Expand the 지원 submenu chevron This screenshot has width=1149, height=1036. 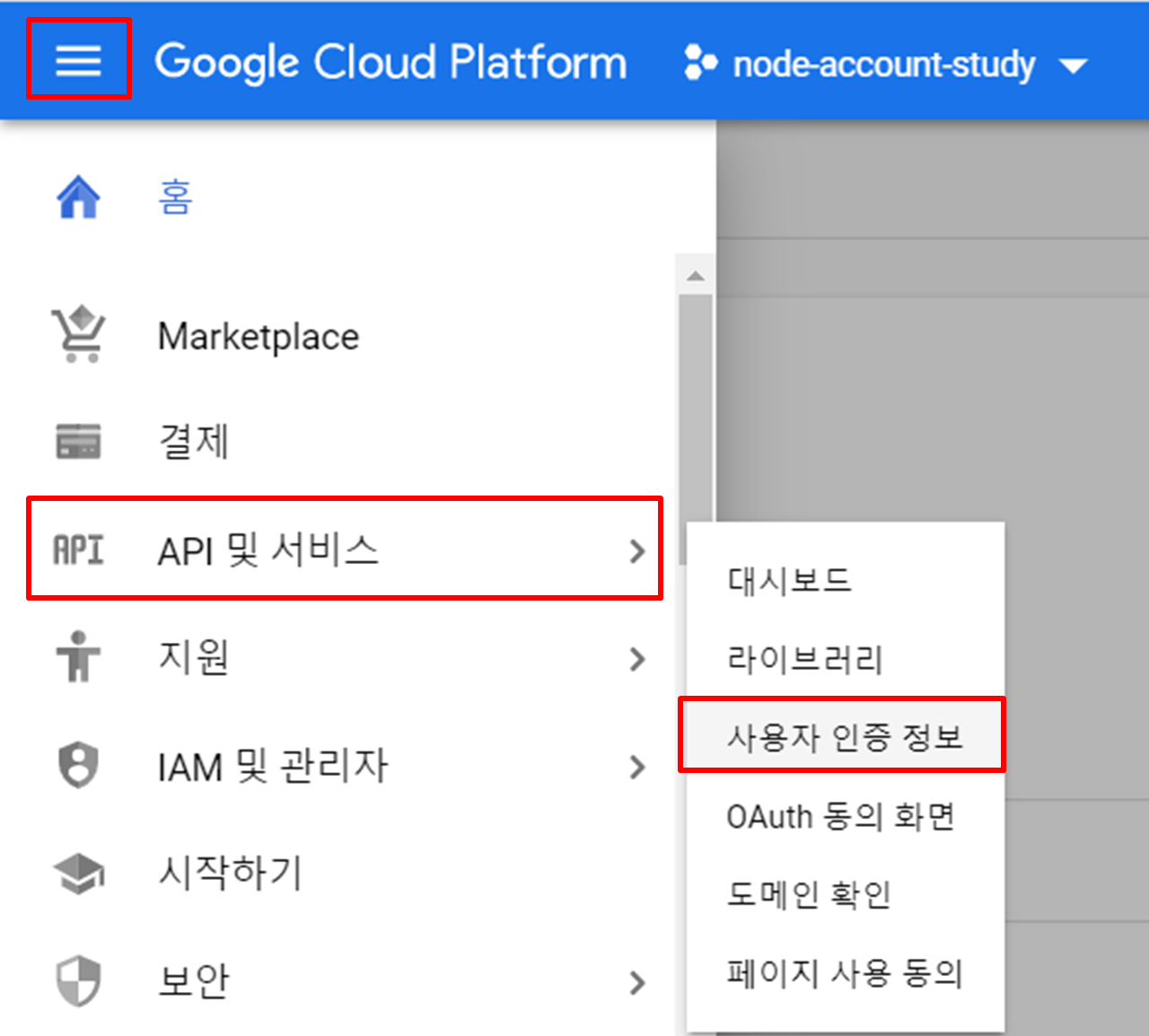637,659
